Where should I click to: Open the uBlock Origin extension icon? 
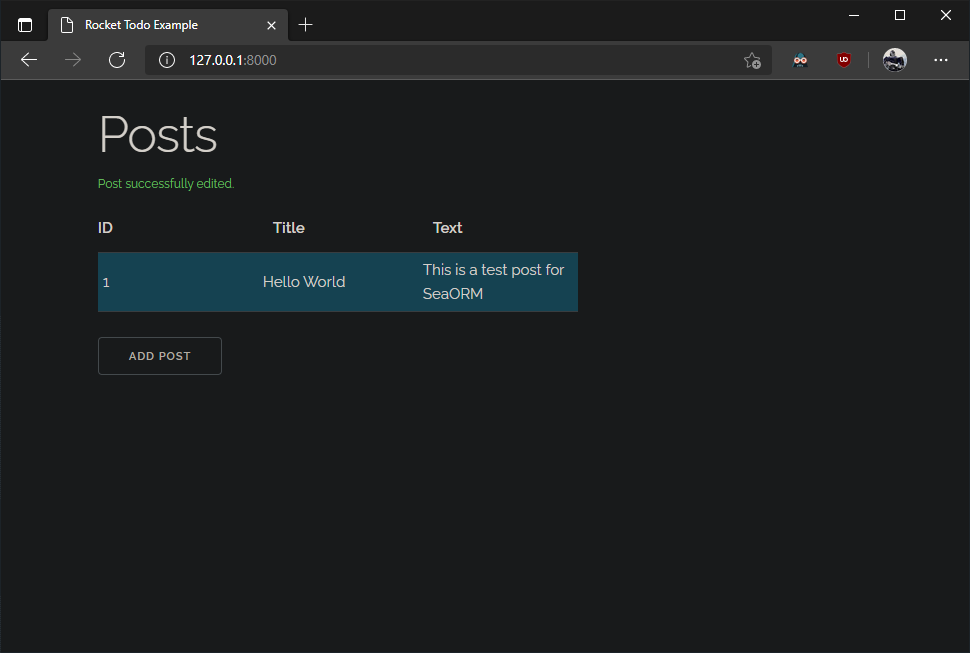pos(844,60)
